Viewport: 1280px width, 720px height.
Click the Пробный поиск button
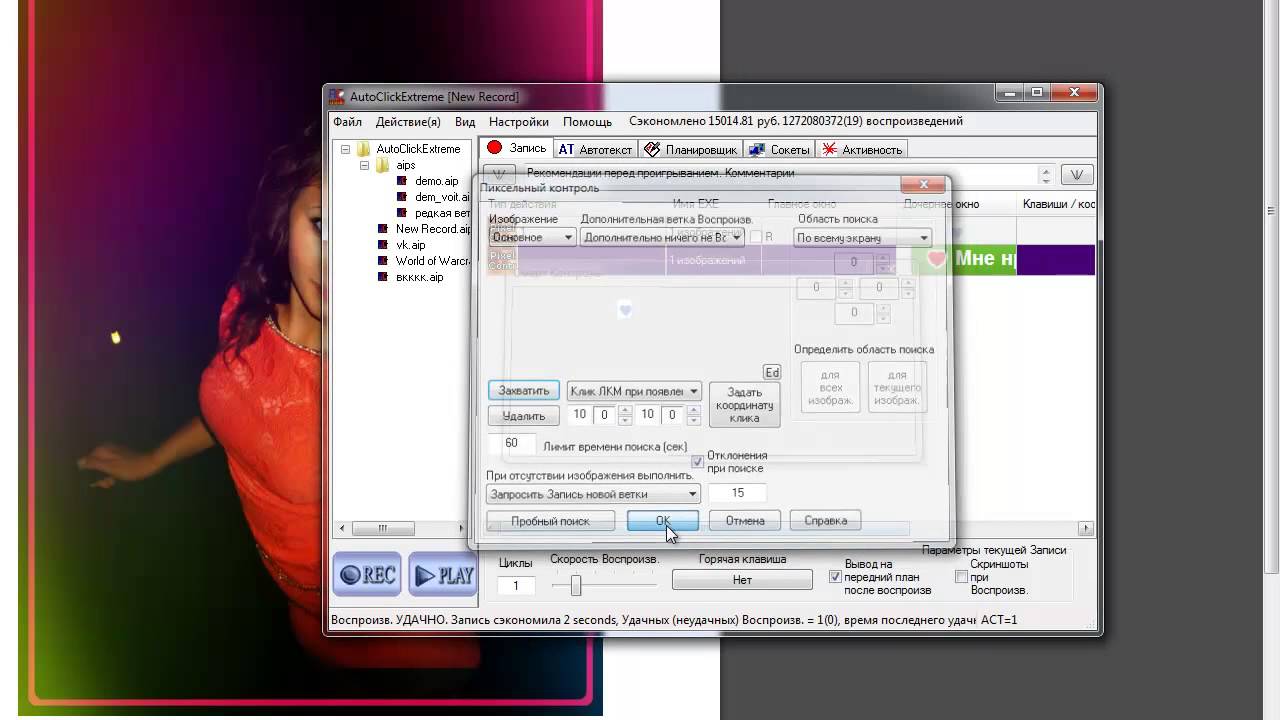coord(550,521)
